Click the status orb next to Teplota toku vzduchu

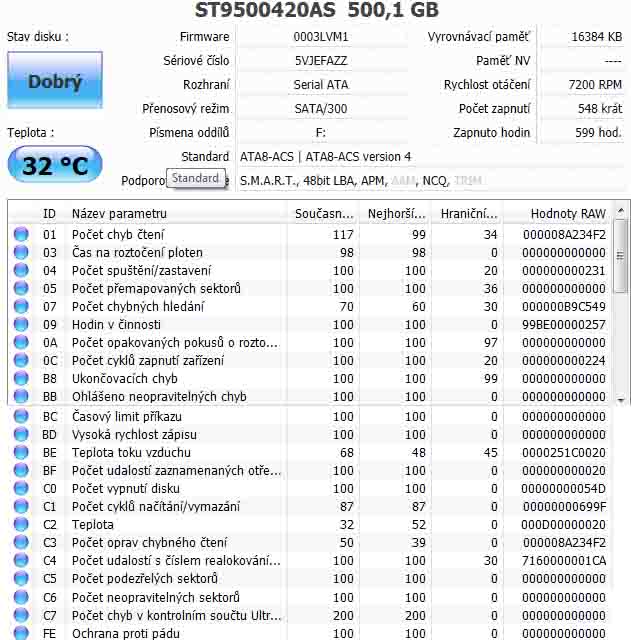pos(21,452)
